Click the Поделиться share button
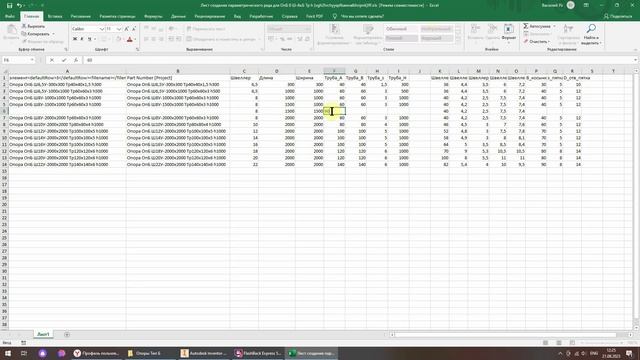 (x=618, y=16)
